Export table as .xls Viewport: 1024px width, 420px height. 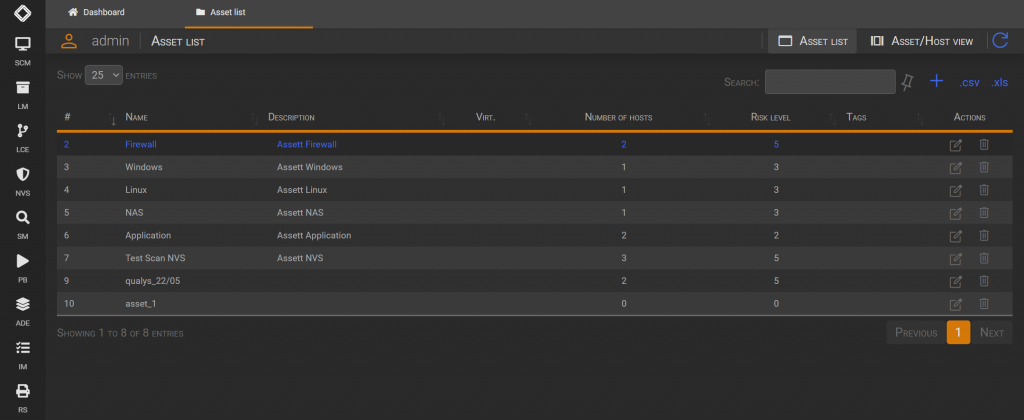click(x=1000, y=82)
